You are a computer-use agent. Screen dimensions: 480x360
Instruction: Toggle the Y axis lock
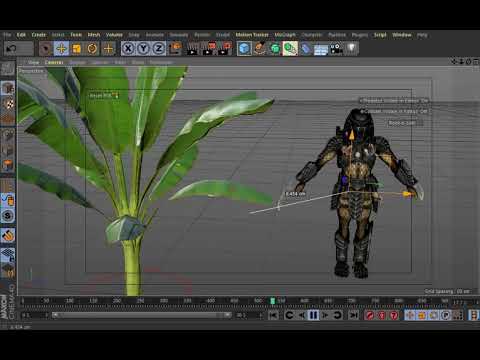(143, 49)
